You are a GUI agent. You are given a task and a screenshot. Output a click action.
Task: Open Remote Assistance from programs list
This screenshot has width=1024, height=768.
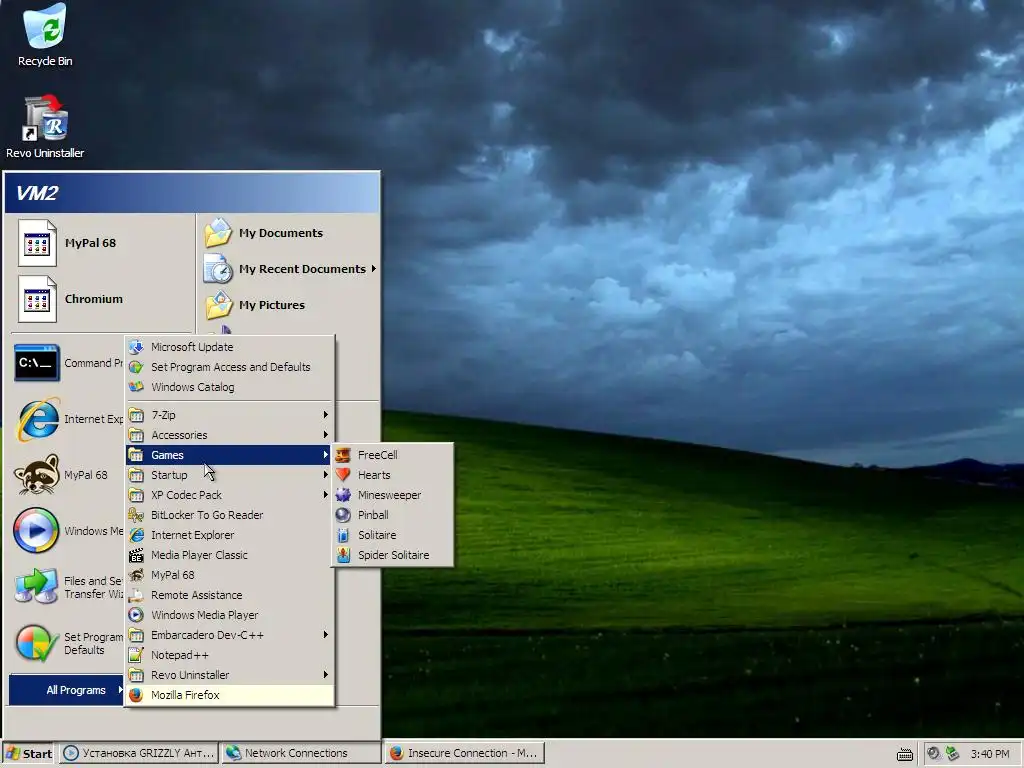coord(230,595)
